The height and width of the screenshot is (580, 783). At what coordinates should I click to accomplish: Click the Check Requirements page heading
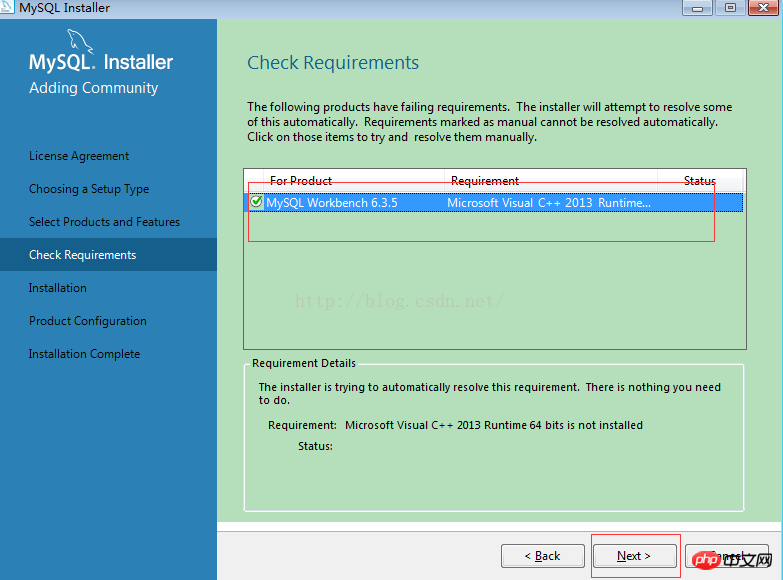pyautogui.click(x=333, y=63)
